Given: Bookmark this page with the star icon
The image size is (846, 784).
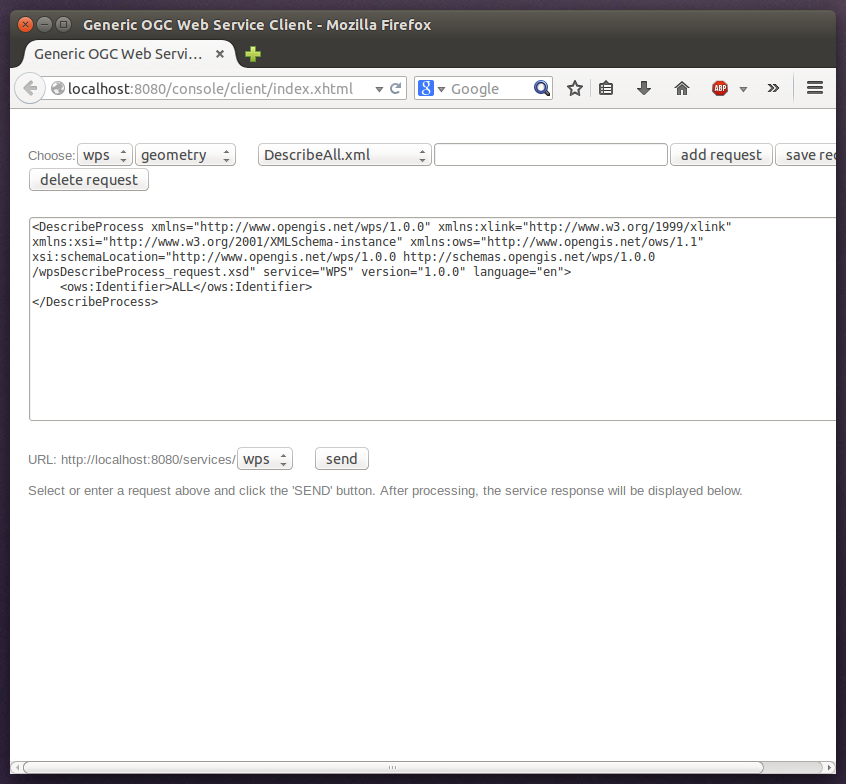Looking at the screenshot, I should (x=575, y=88).
